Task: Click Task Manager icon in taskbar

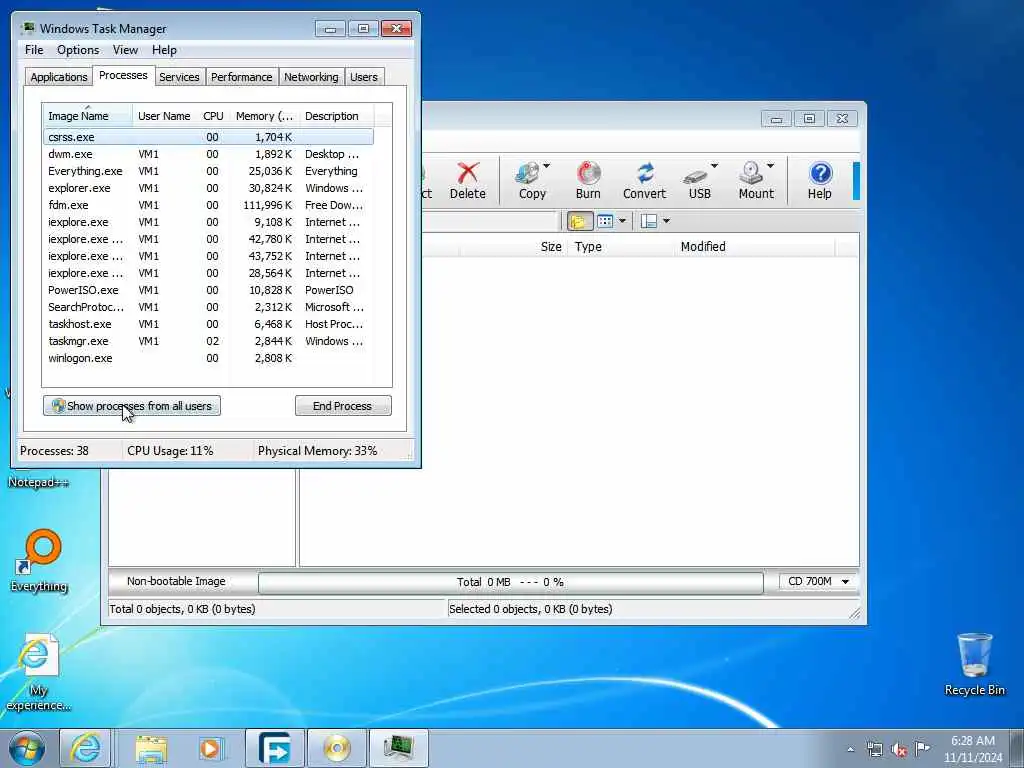Action: pos(398,748)
